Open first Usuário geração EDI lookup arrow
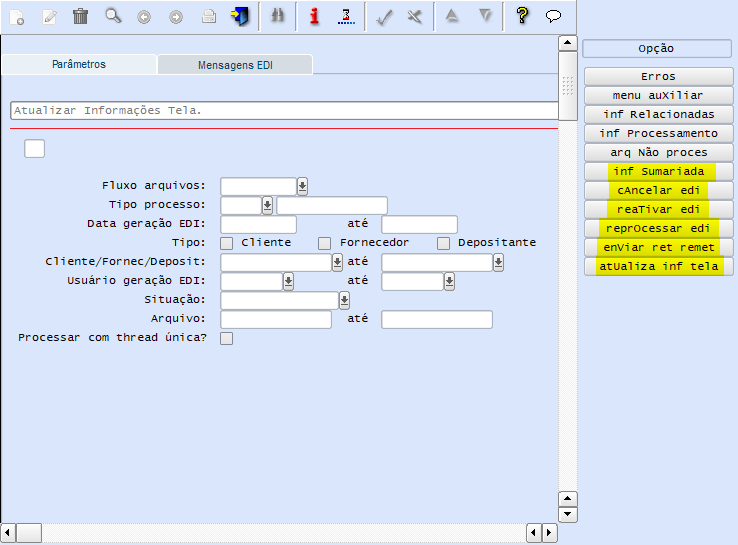The image size is (738, 545). coord(288,281)
